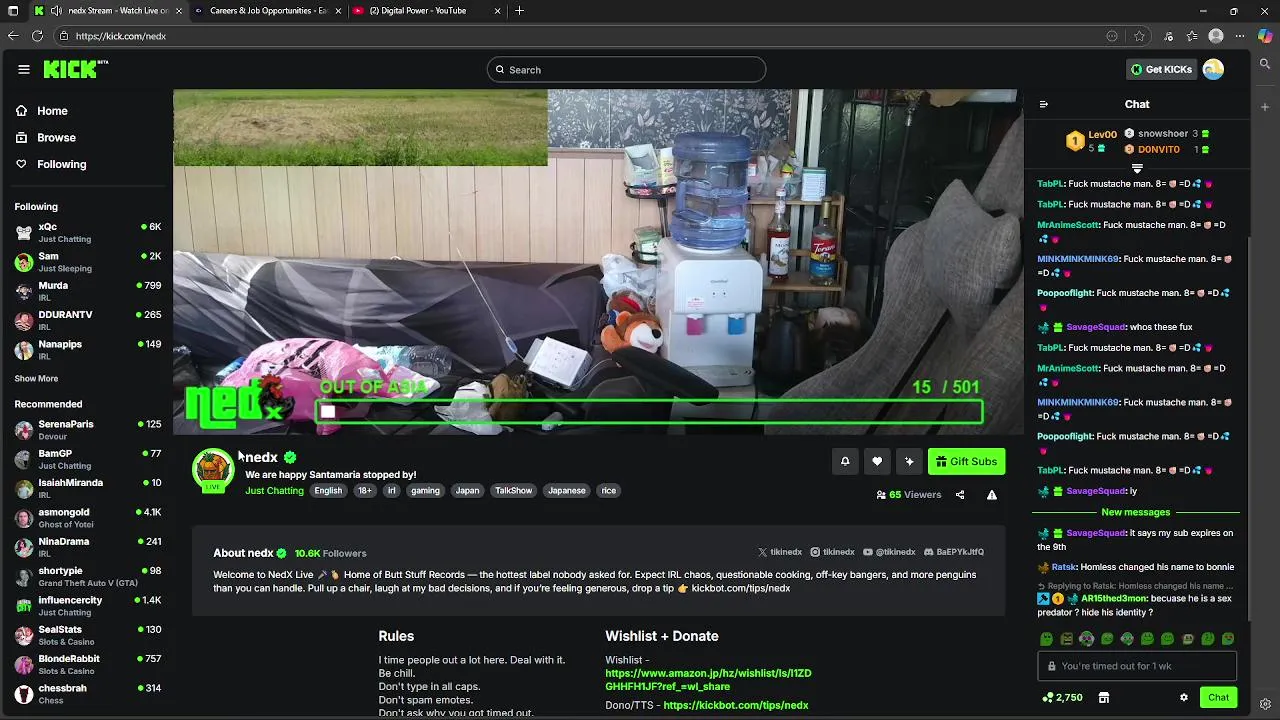Share the nedx stream
This screenshot has width=1280, height=720.
click(960, 494)
